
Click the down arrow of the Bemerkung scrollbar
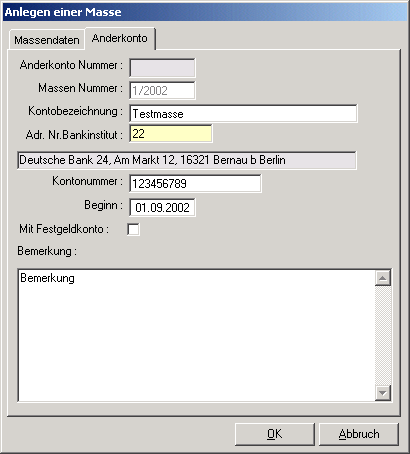click(383, 393)
